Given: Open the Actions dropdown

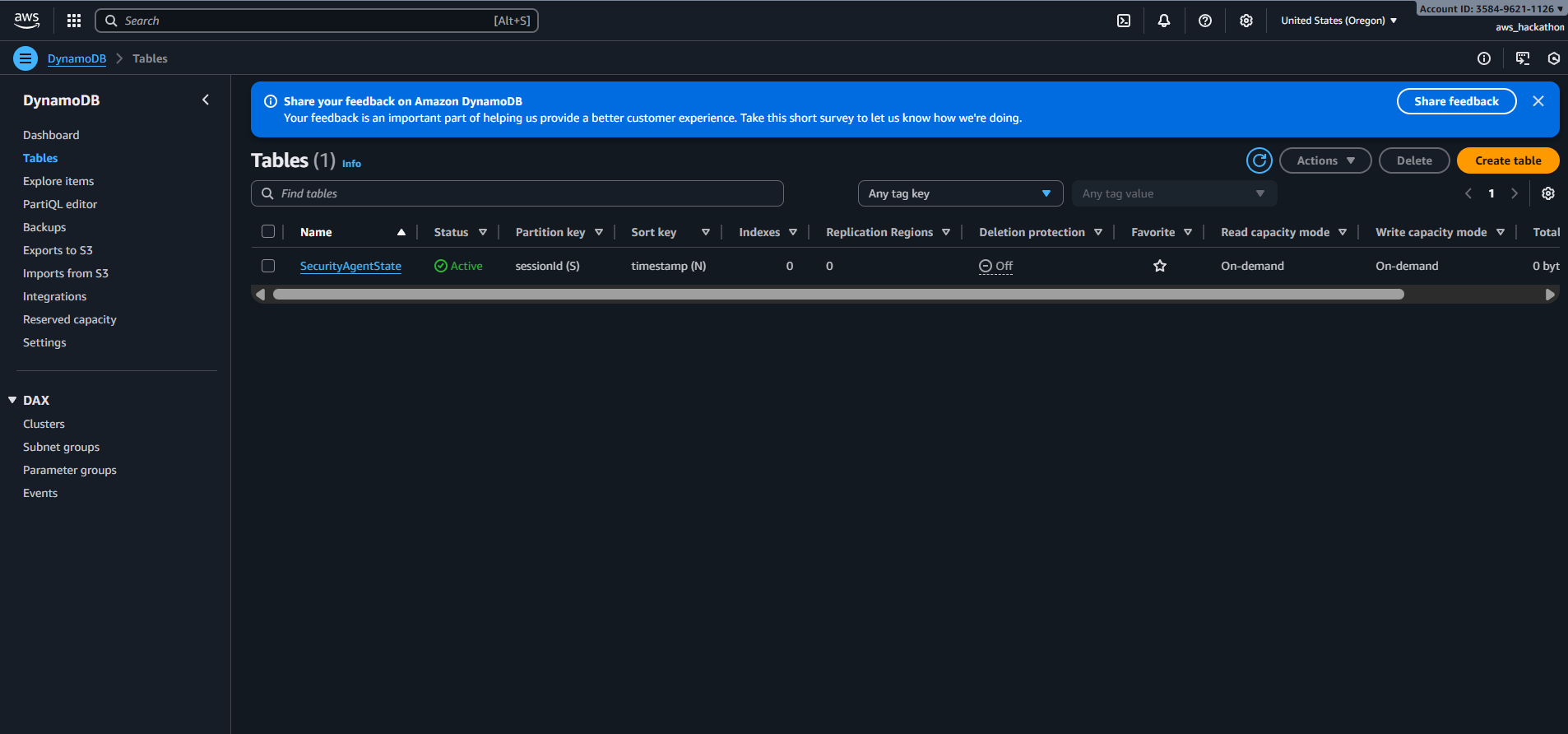Looking at the screenshot, I should tap(1325, 160).
